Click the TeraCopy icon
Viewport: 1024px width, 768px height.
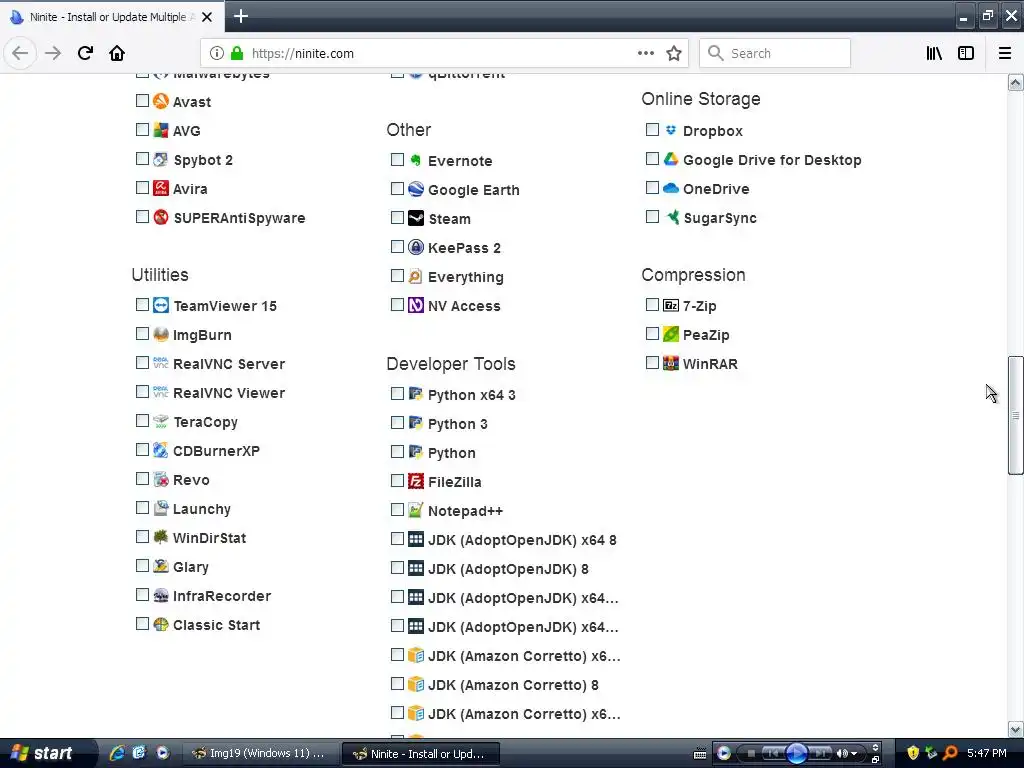click(x=161, y=421)
